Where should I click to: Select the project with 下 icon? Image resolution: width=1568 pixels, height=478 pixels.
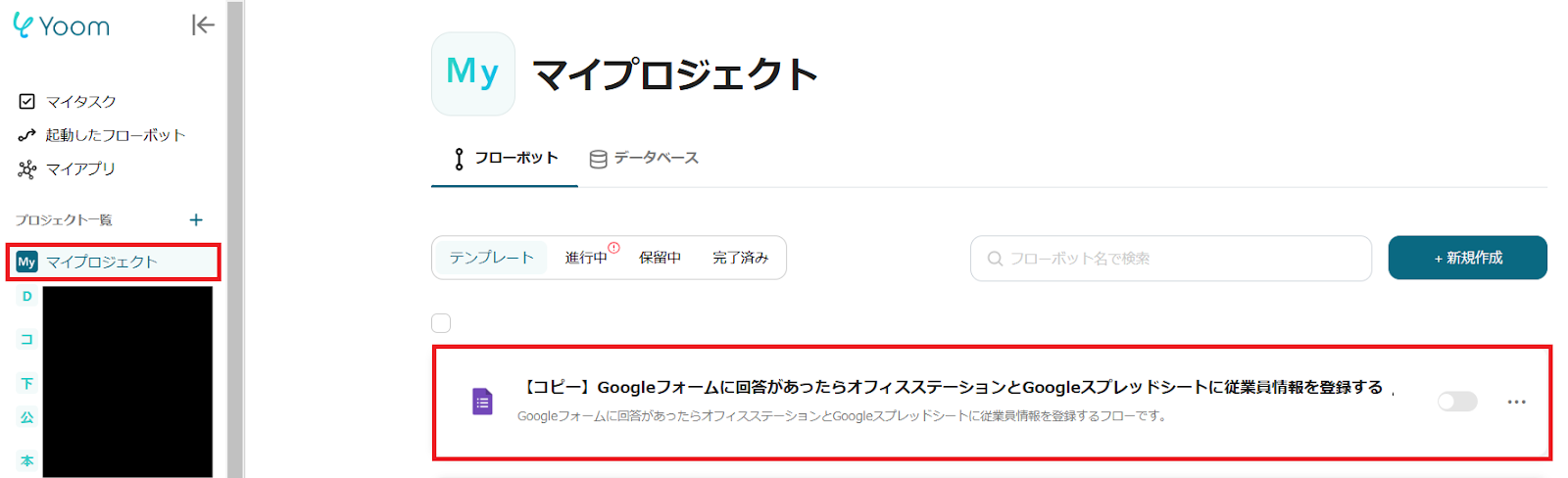[26, 383]
